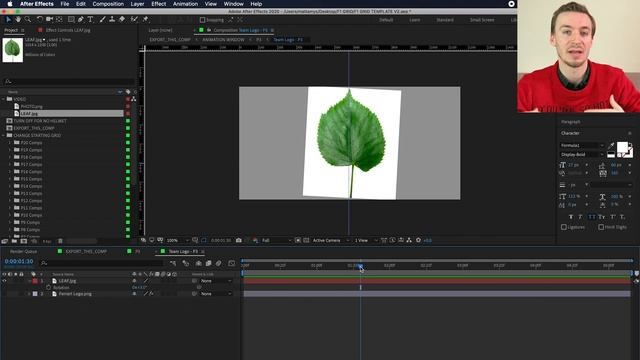Open the magnification 100% dropdown
The width and height of the screenshot is (640, 360).
178,240
